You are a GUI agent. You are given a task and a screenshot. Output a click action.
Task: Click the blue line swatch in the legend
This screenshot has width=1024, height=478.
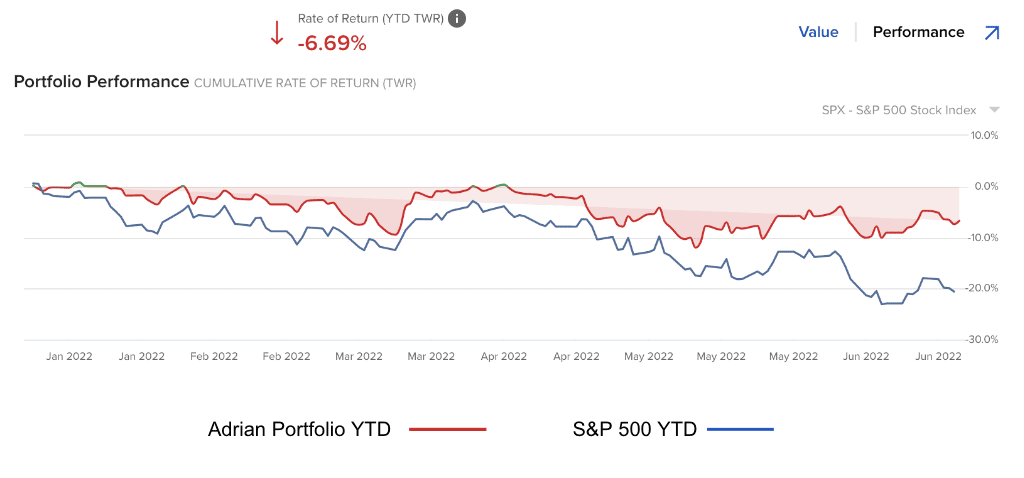coord(740,430)
